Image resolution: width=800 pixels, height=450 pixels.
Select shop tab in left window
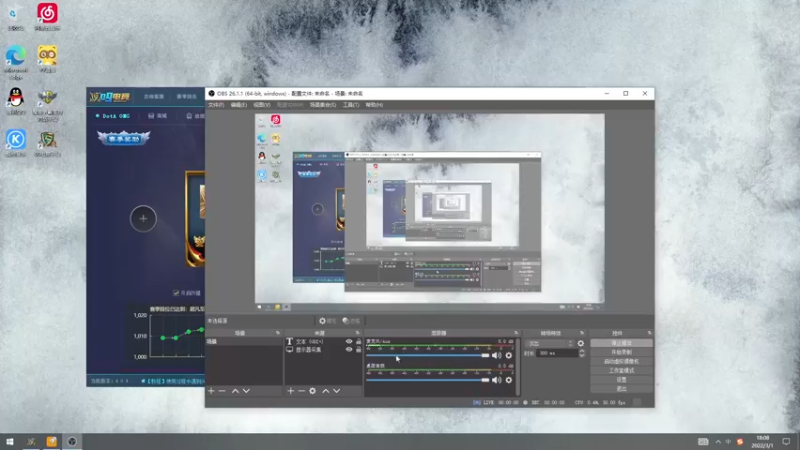[x=158, y=116]
